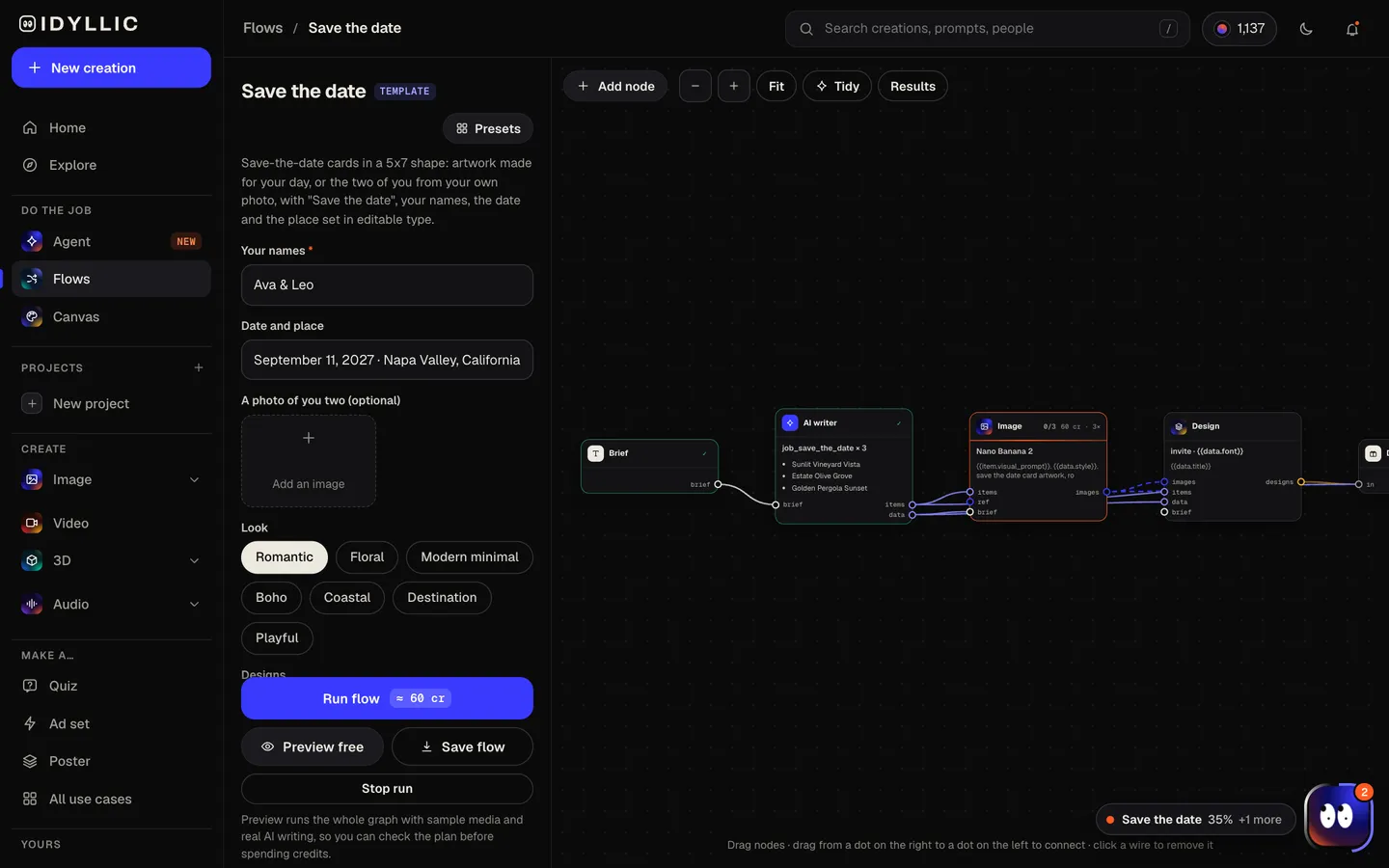The image size is (1389, 868).
Task: Click Preview free
Action: [312, 746]
